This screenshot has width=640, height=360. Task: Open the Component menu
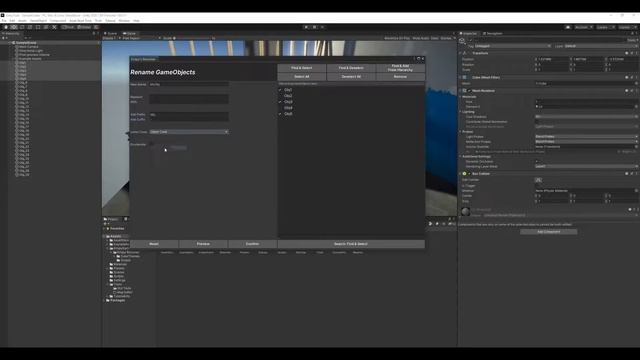pos(58,20)
